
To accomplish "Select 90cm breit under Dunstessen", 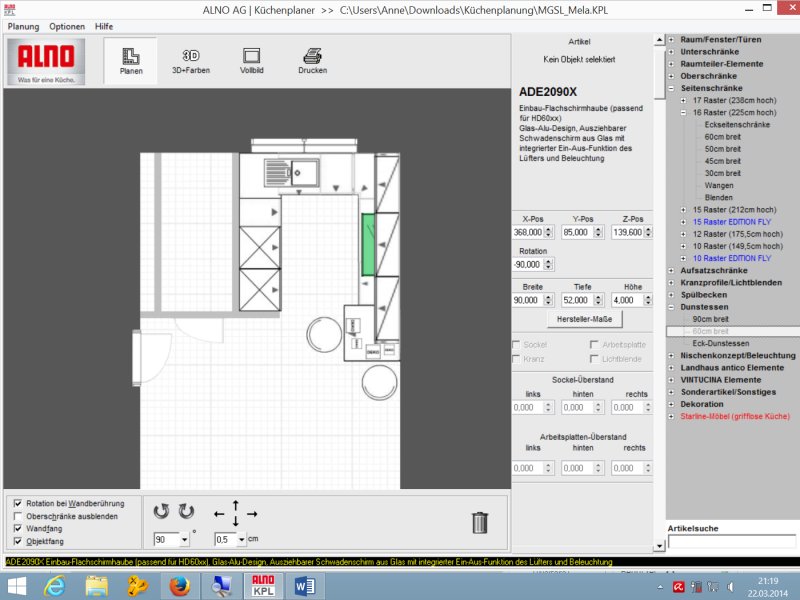I will click(710, 319).
